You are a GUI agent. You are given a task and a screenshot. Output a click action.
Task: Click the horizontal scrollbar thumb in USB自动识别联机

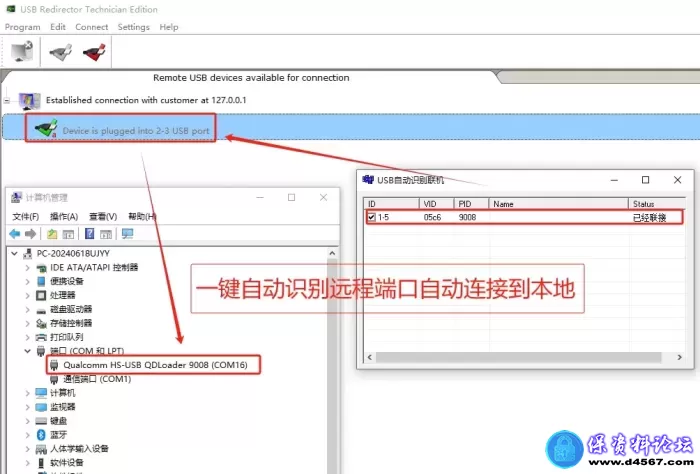point(518,357)
